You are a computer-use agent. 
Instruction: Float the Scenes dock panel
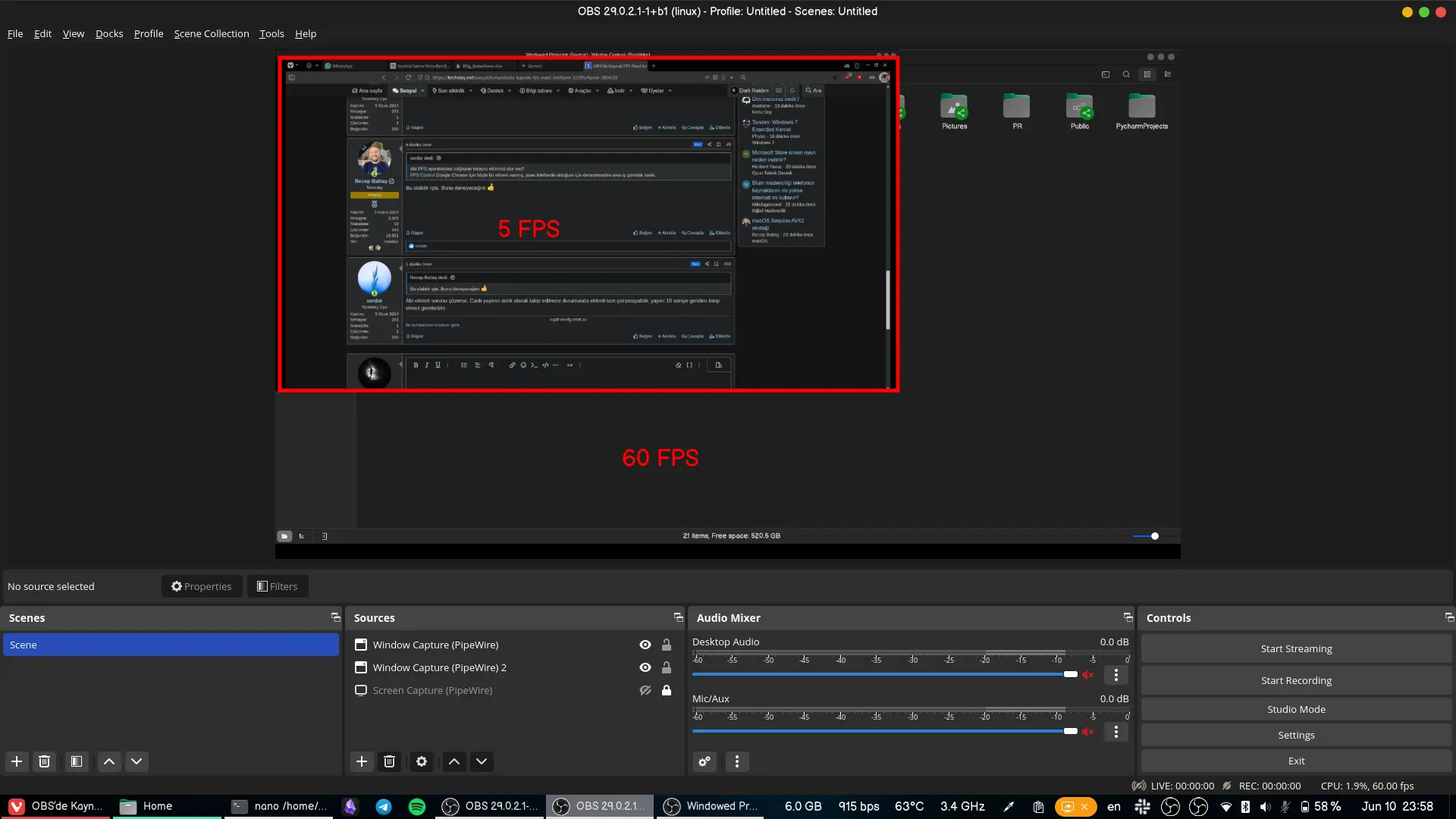coord(335,617)
